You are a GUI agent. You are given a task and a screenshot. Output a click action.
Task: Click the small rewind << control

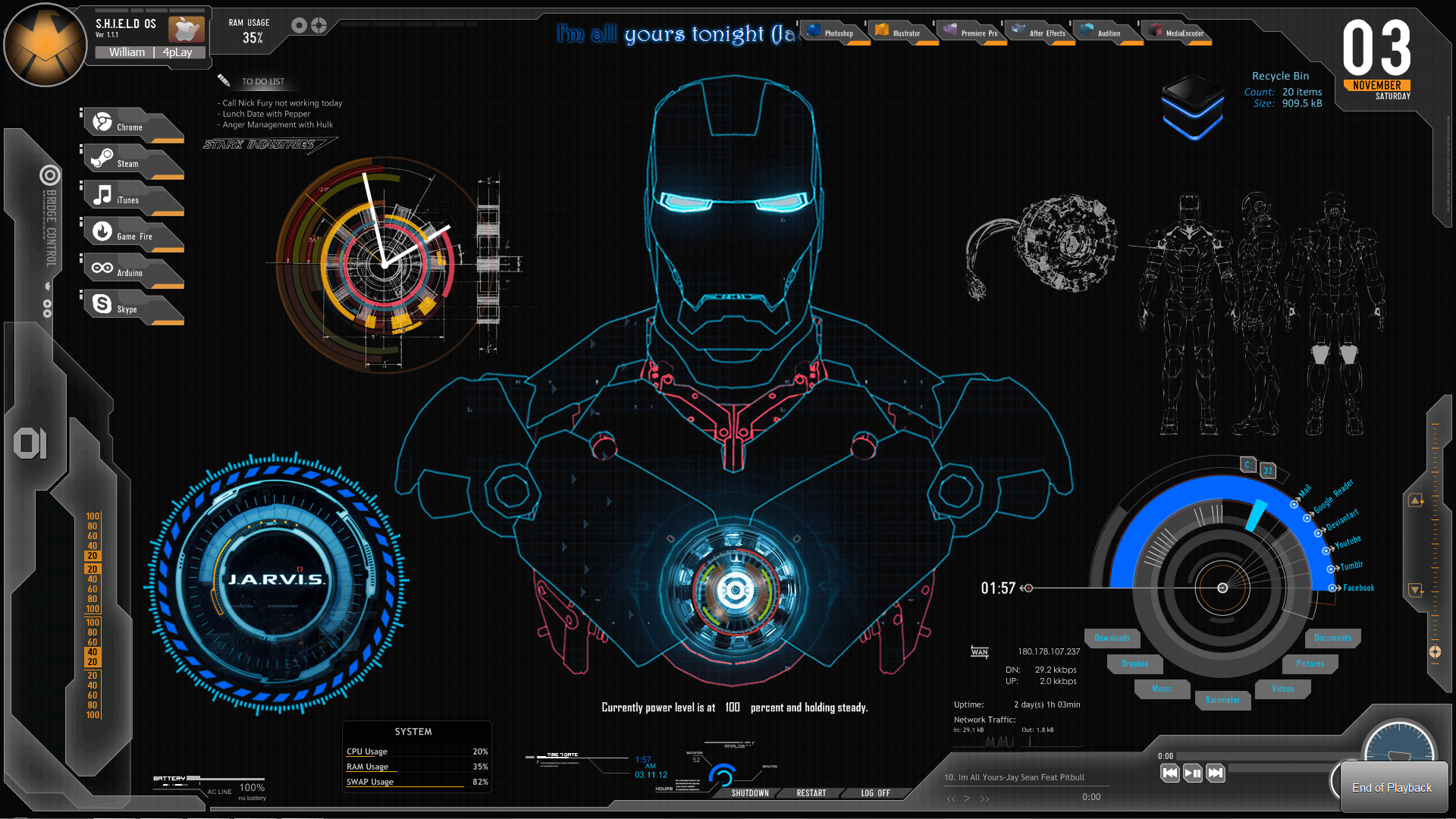point(951,799)
